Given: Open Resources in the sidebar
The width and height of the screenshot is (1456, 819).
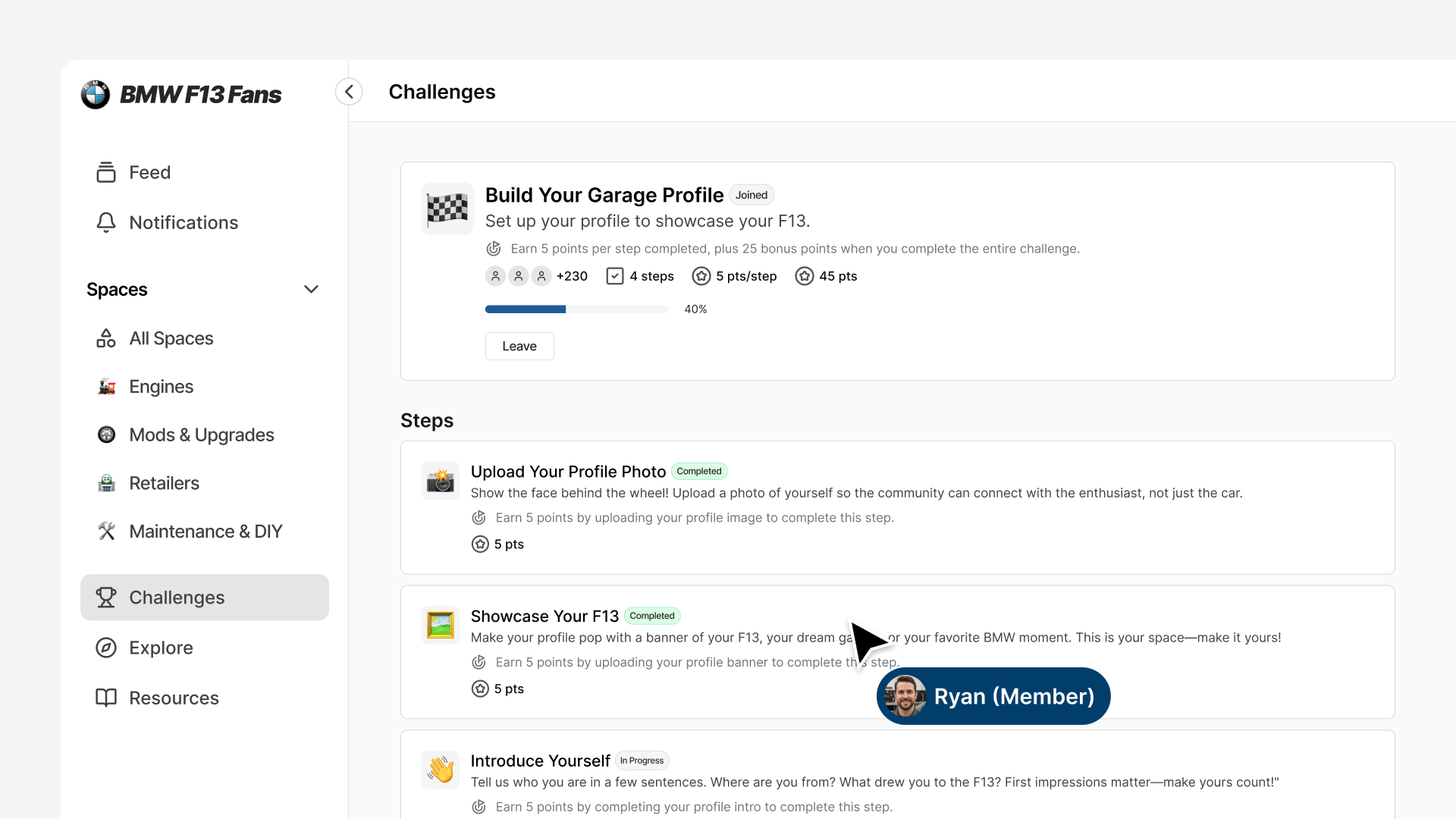Looking at the screenshot, I should pos(174,698).
